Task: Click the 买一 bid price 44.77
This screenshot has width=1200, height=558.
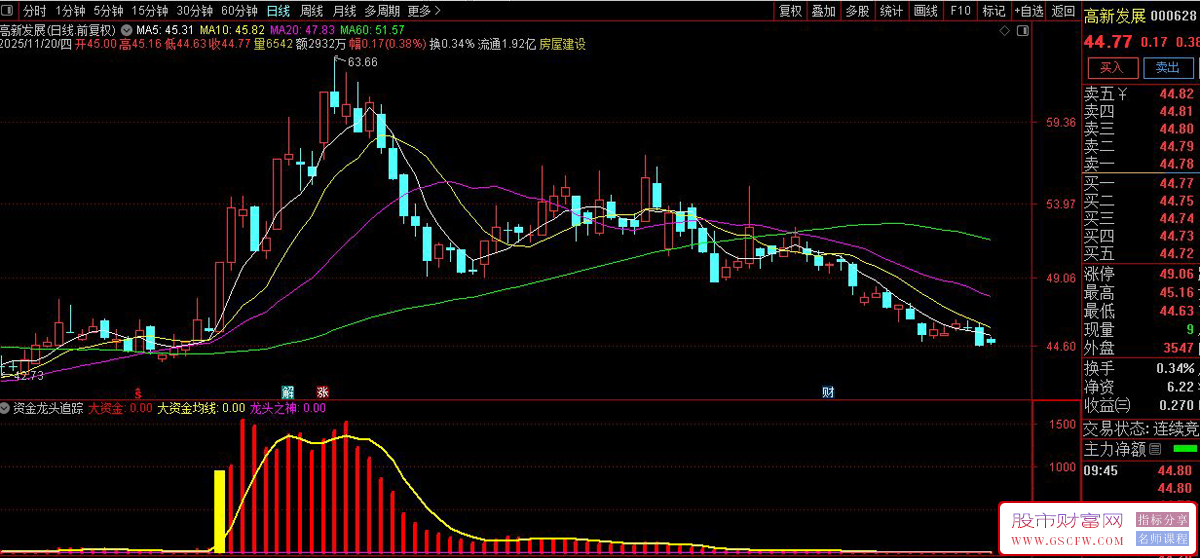Action: point(1176,183)
